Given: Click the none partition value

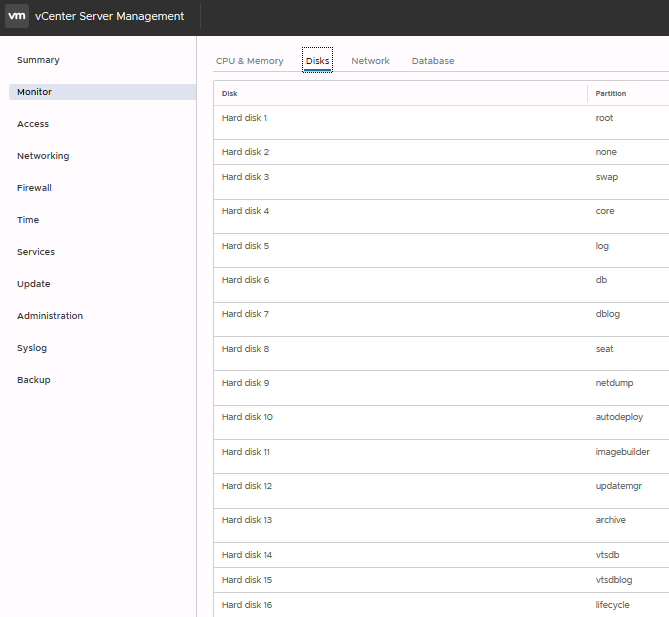Looking at the screenshot, I should 606,152.
